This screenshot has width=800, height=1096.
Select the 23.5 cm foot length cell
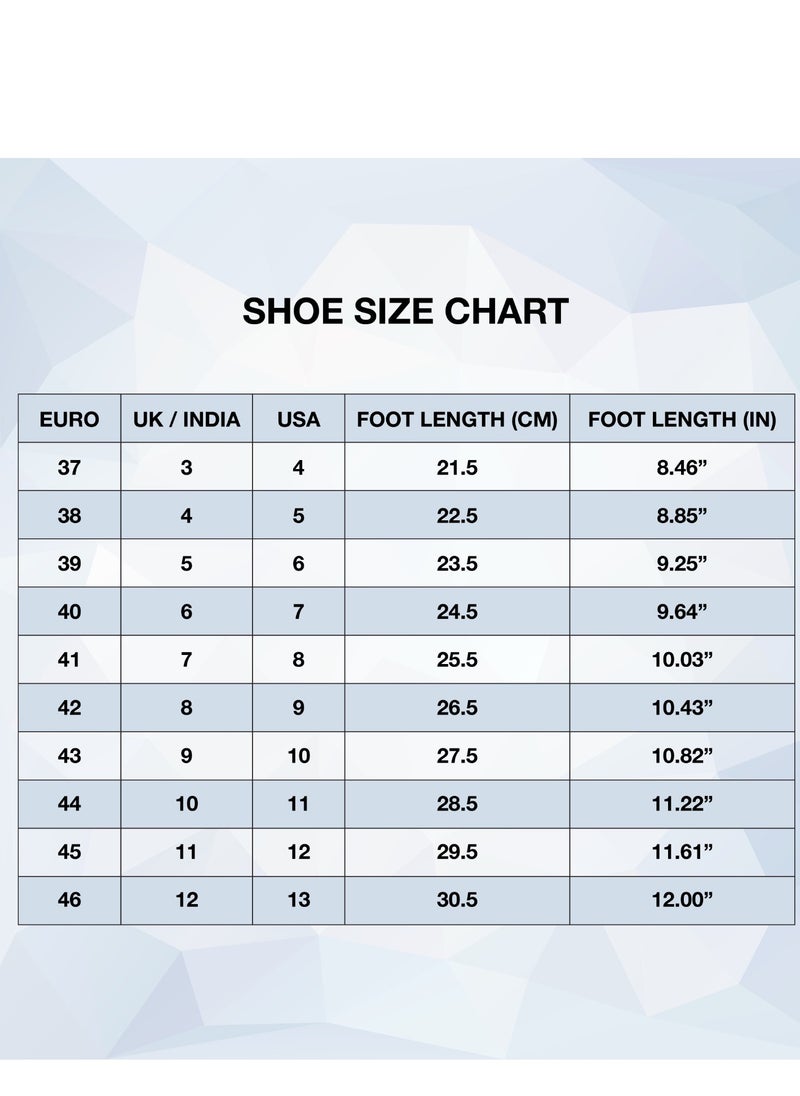click(x=457, y=563)
